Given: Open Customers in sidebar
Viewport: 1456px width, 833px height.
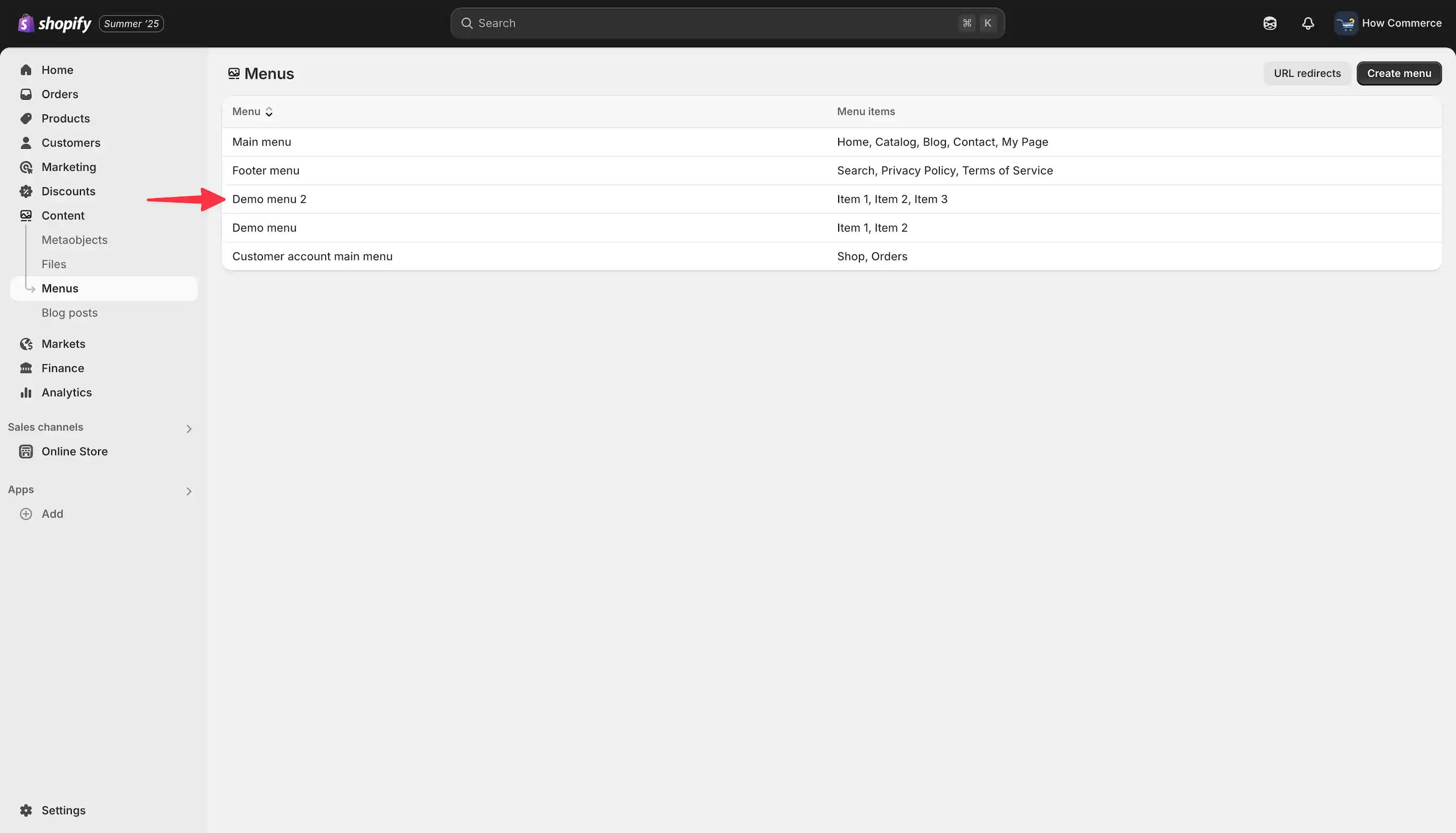Looking at the screenshot, I should 104,143.
